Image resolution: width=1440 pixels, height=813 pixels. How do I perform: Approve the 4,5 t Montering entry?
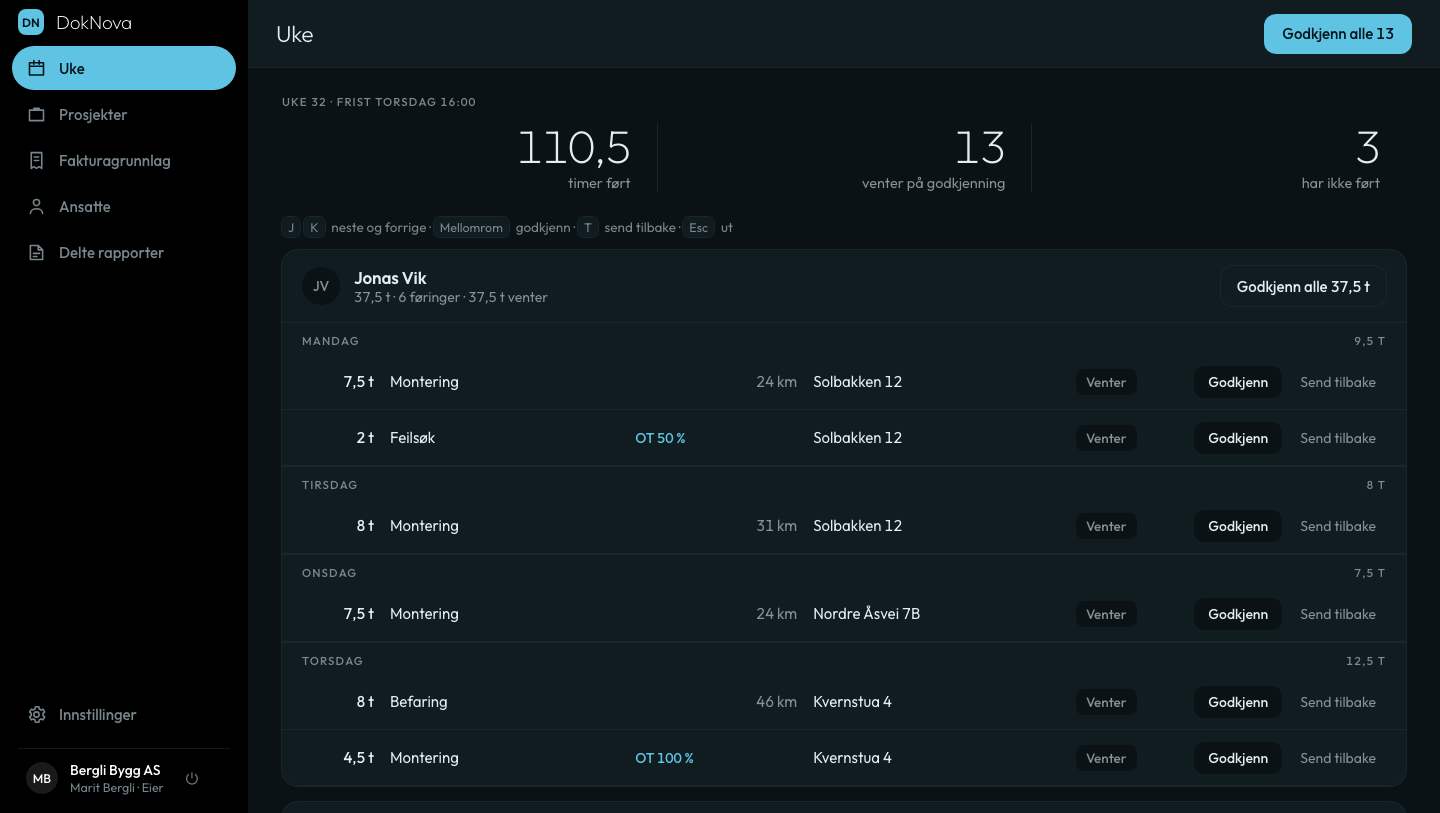(x=1238, y=758)
